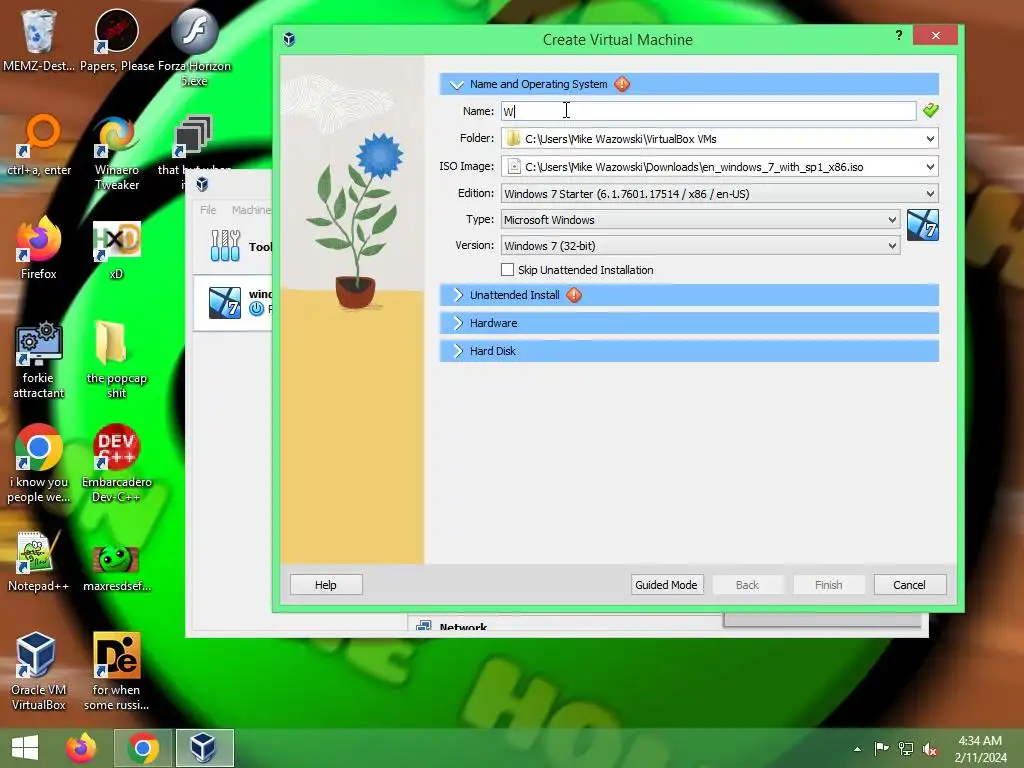Screen dimensions: 1024x768
Task: Switch to Firefox in the taskbar
Action: click(x=81, y=748)
